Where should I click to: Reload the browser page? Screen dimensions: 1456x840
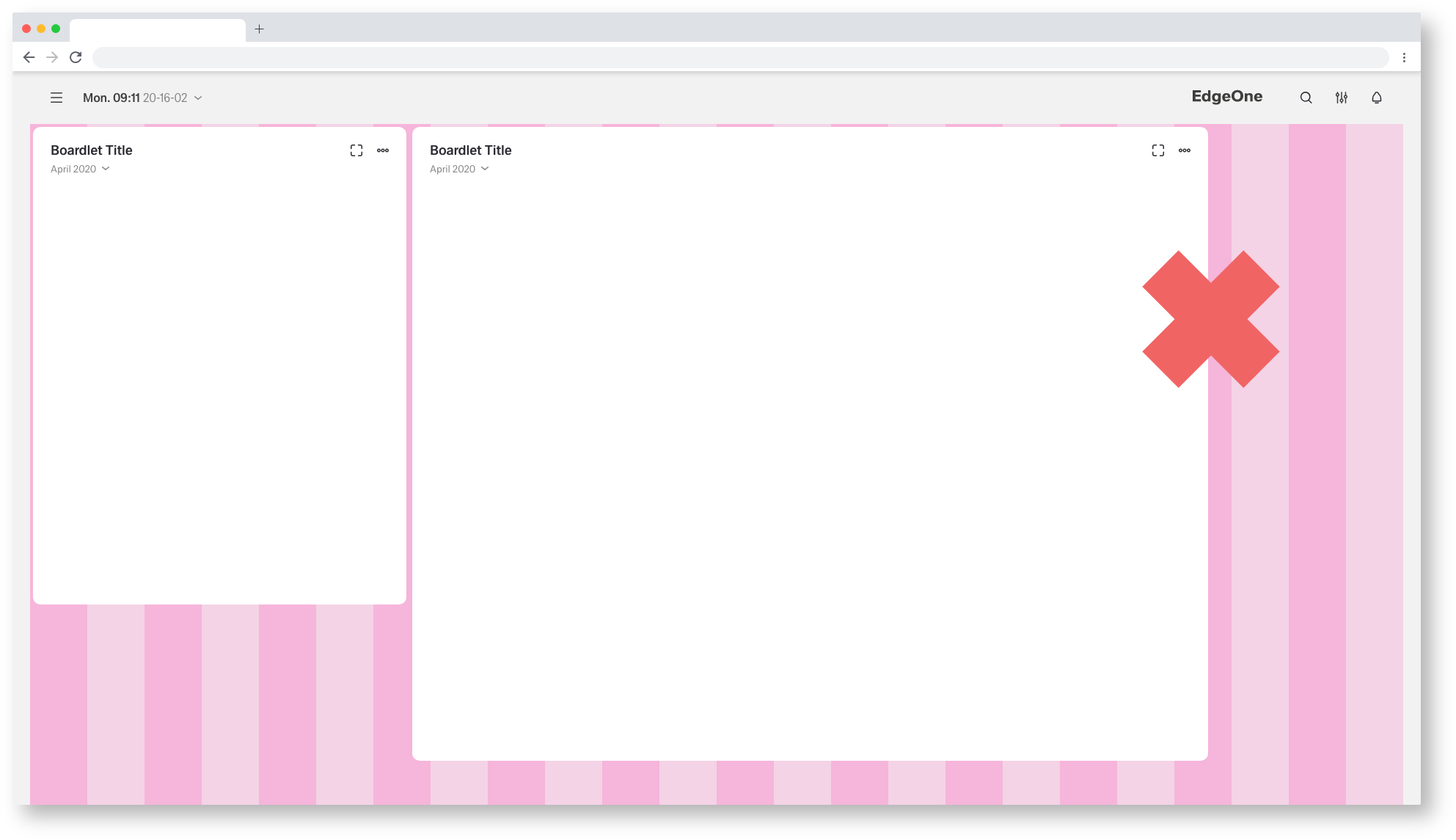coord(76,57)
